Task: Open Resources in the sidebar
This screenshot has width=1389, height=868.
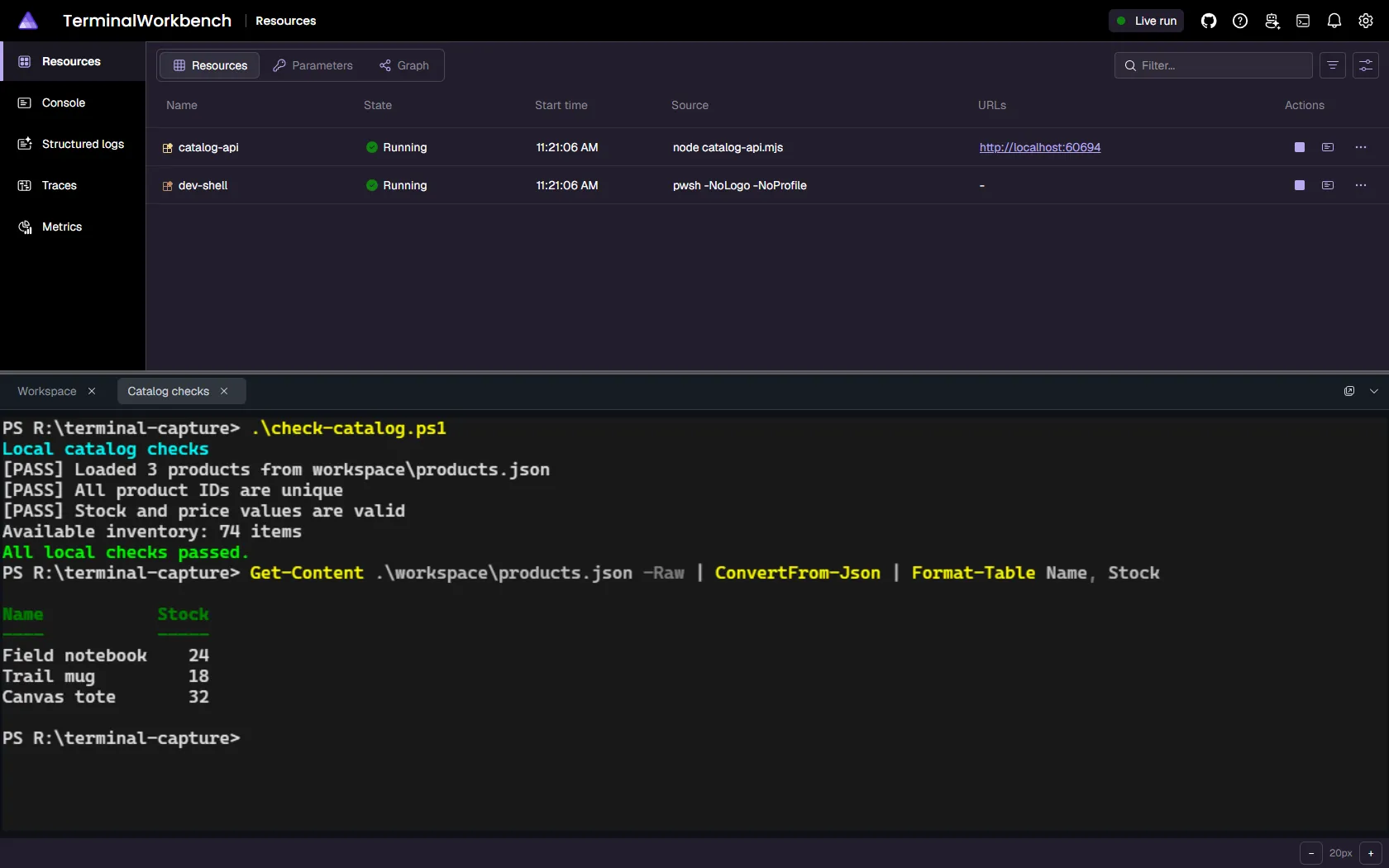Action: click(x=73, y=61)
